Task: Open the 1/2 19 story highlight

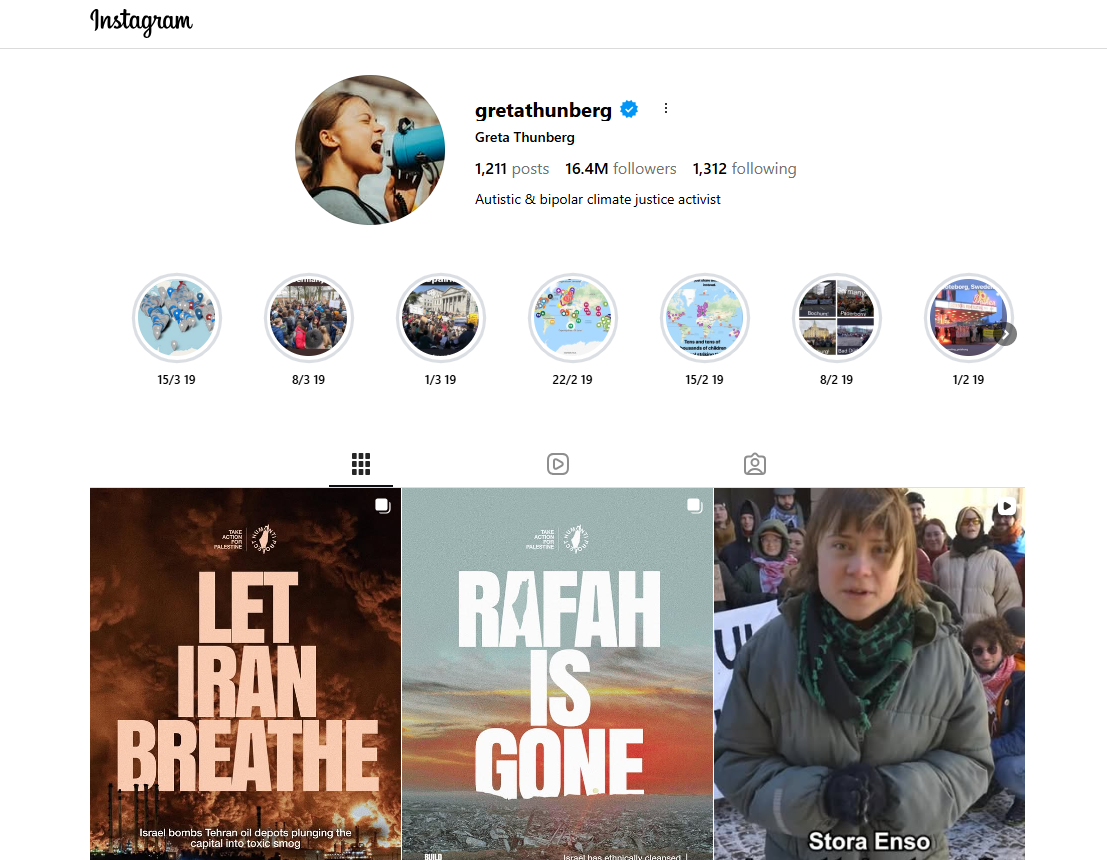Action: coord(969,318)
